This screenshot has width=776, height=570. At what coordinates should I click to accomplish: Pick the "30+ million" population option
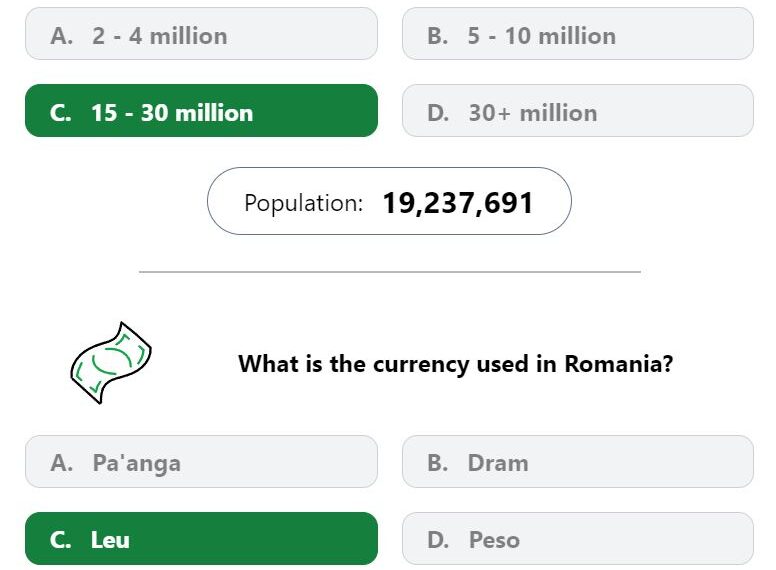[578, 110]
